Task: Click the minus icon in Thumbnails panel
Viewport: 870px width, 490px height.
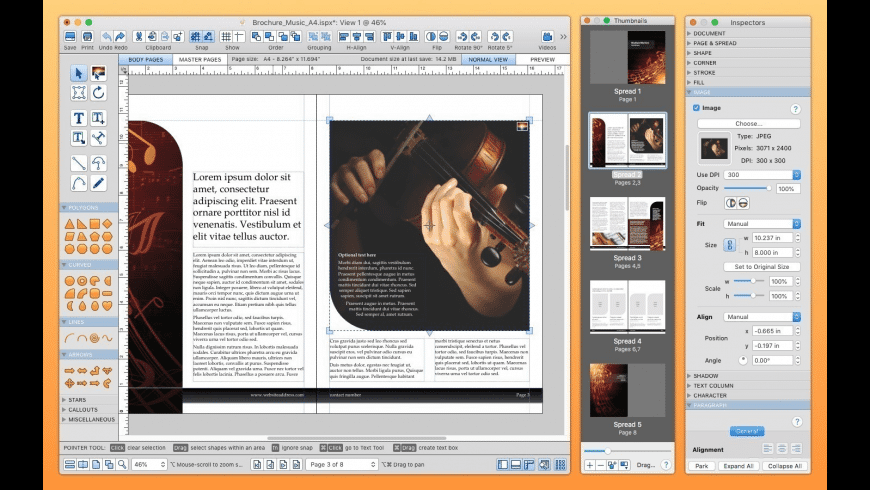Action: [x=600, y=465]
